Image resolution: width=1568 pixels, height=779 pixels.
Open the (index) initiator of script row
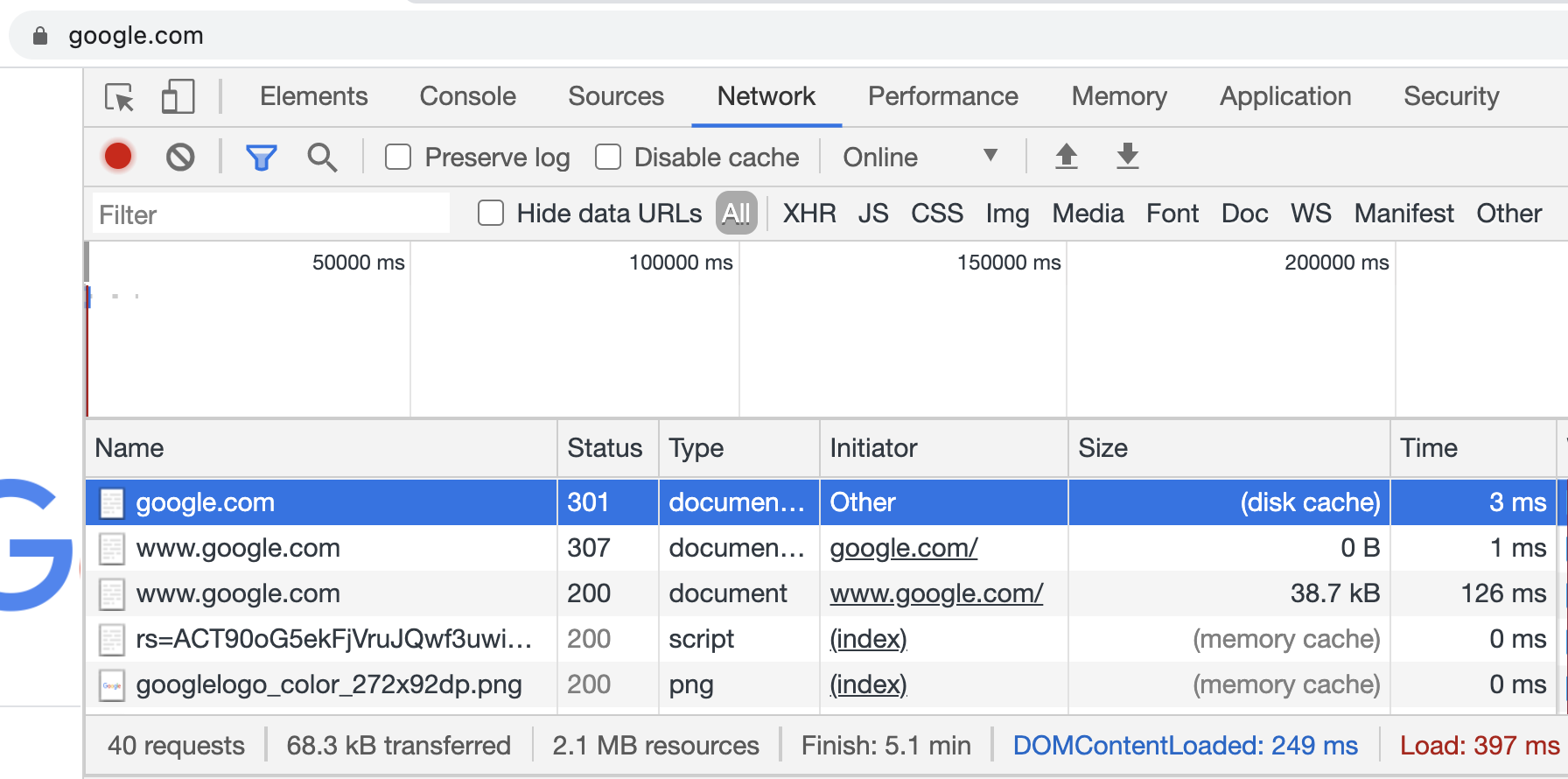tap(868, 639)
